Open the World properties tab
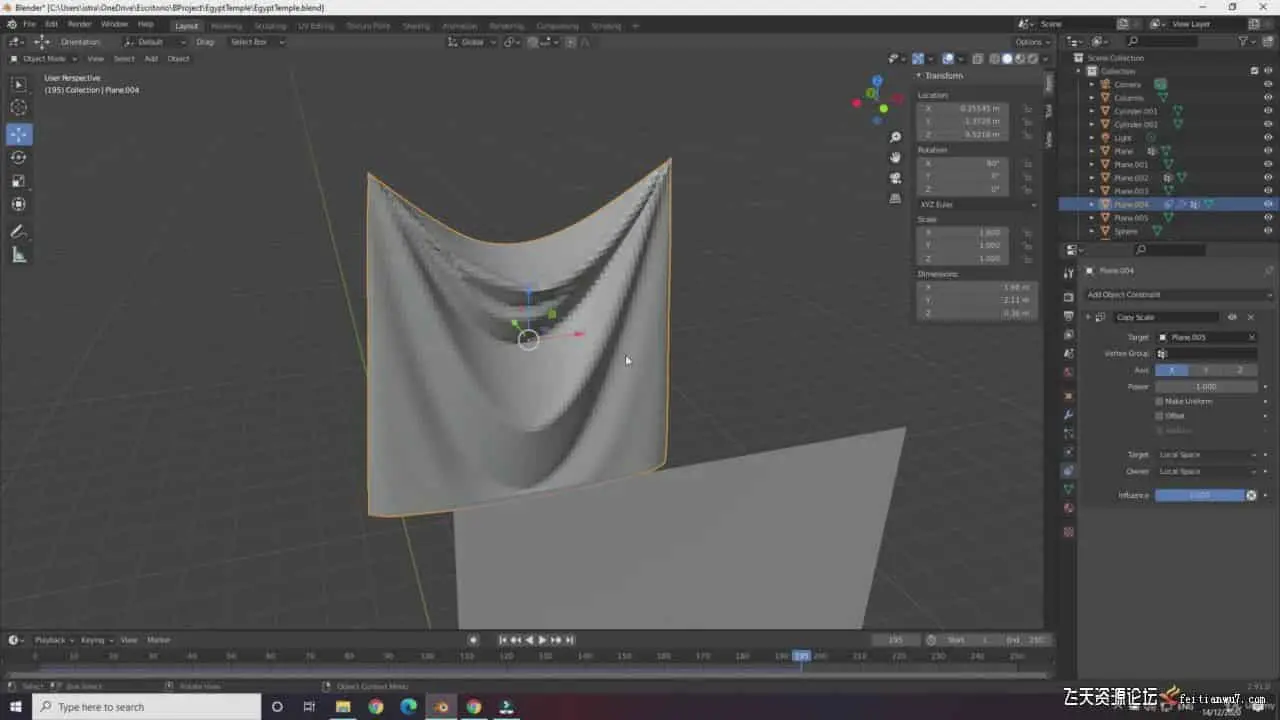This screenshot has height=720, width=1280. pyautogui.click(x=1068, y=372)
